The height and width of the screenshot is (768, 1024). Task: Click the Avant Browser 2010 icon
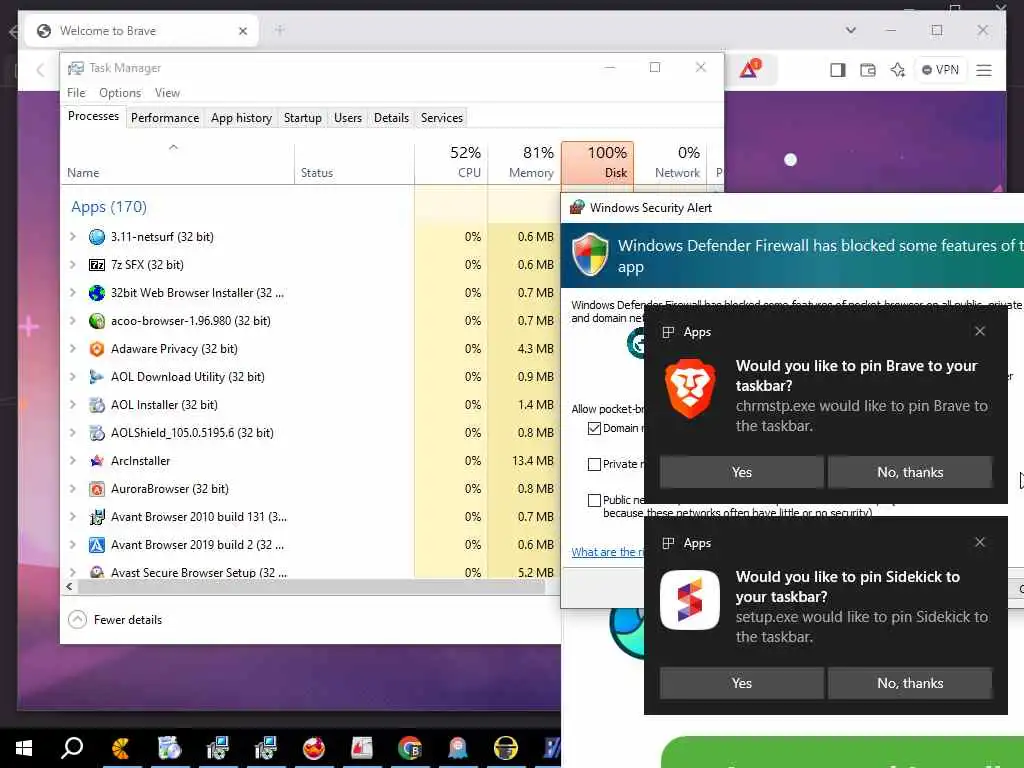point(97,517)
